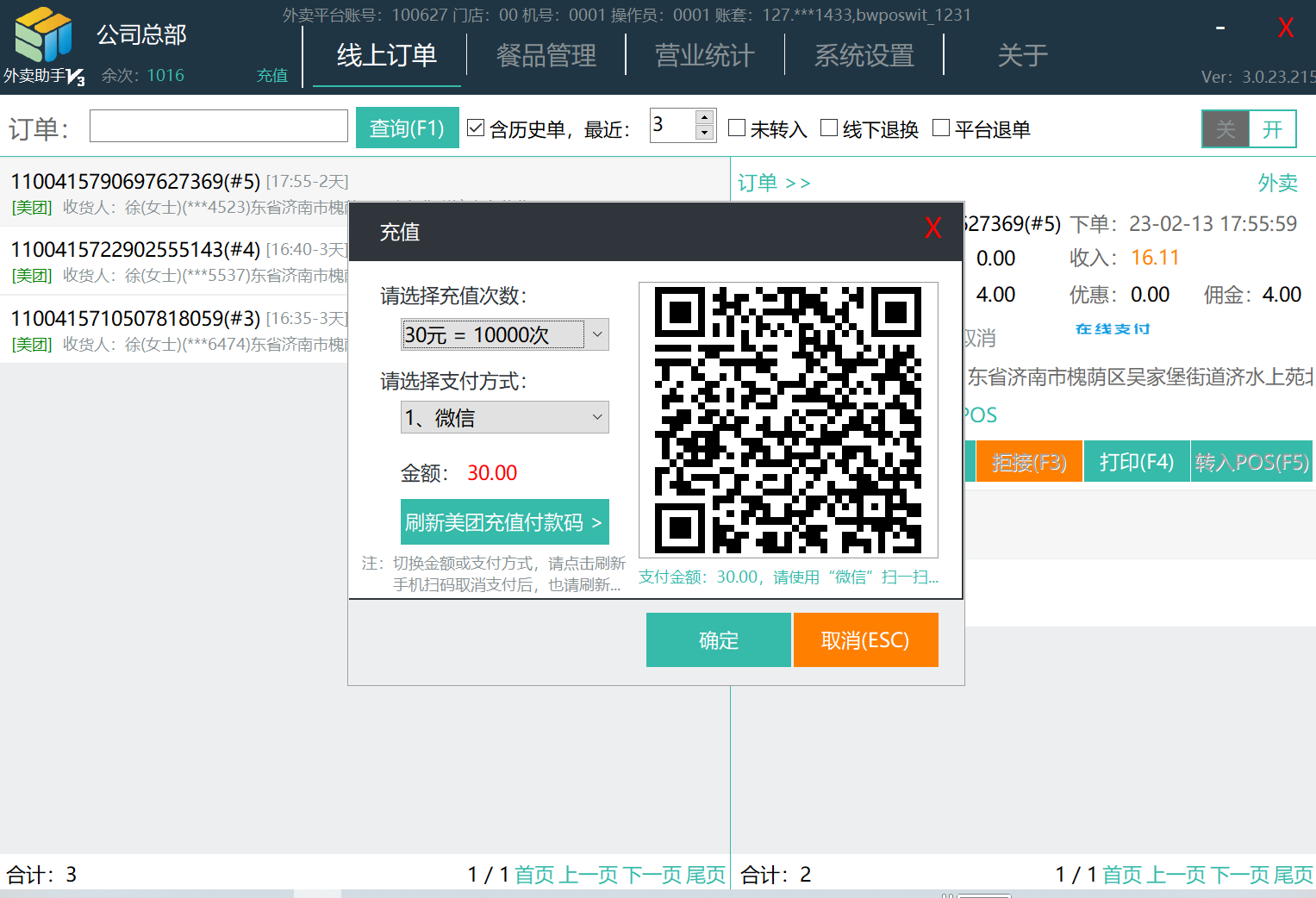This screenshot has width=1316, height=898.
Task: Click the 拒接(F3) button
Action: 1029,462
